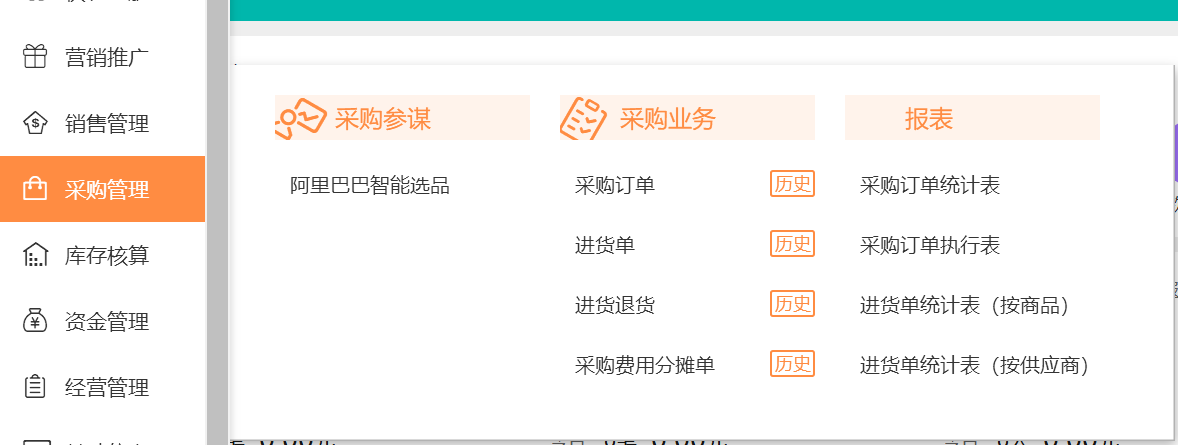Click the warehouse icon beside 库存核算
The height and width of the screenshot is (445, 1178).
pos(35,256)
